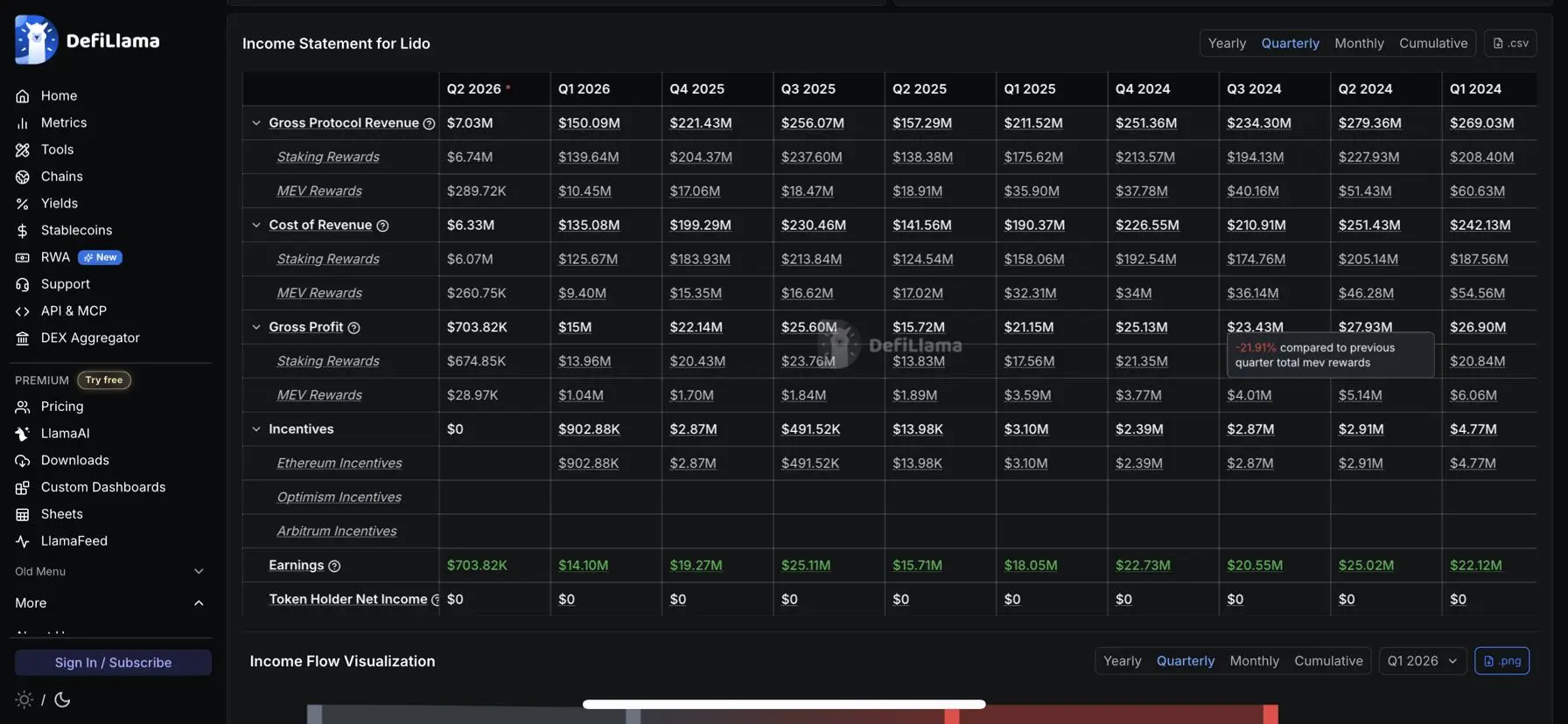Select Cumulative in Income Statement tabs
1568x724 pixels.
pyautogui.click(x=1433, y=44)
